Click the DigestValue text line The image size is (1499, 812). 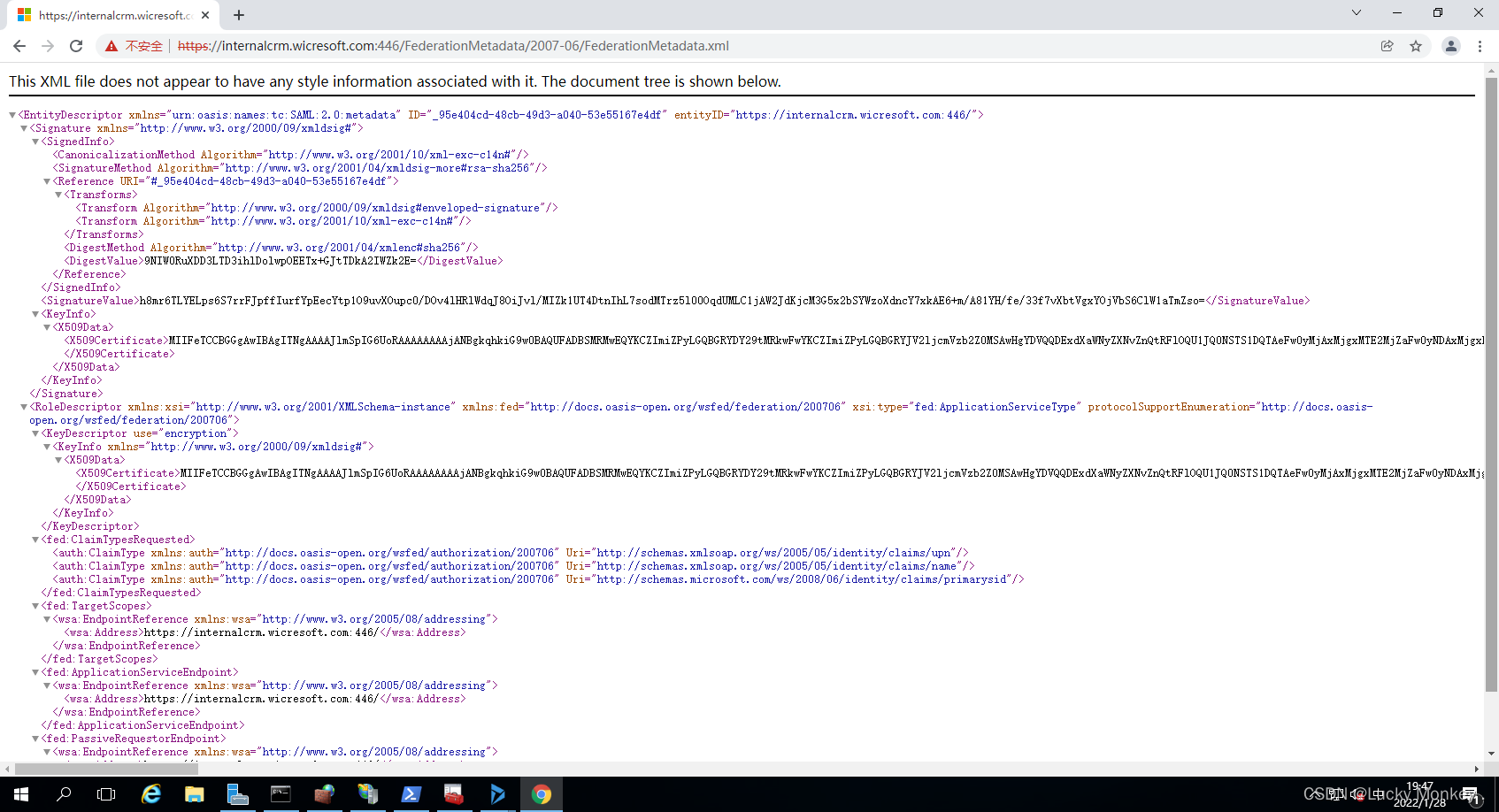(283, 261)
